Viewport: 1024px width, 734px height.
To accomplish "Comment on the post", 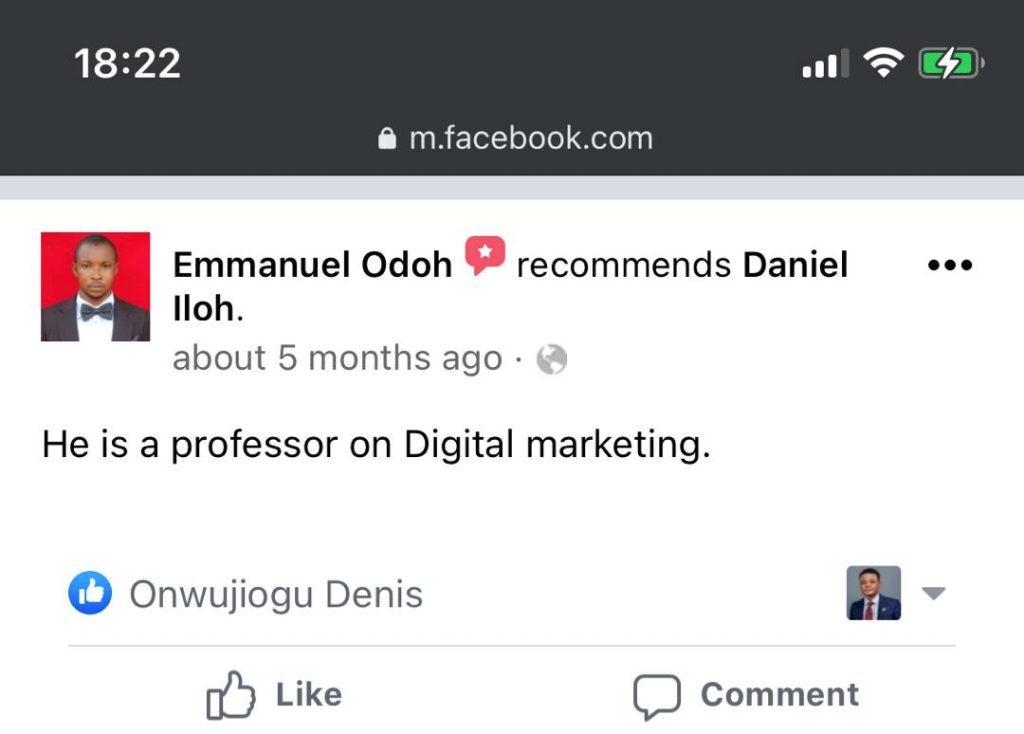I will [745, 695].
